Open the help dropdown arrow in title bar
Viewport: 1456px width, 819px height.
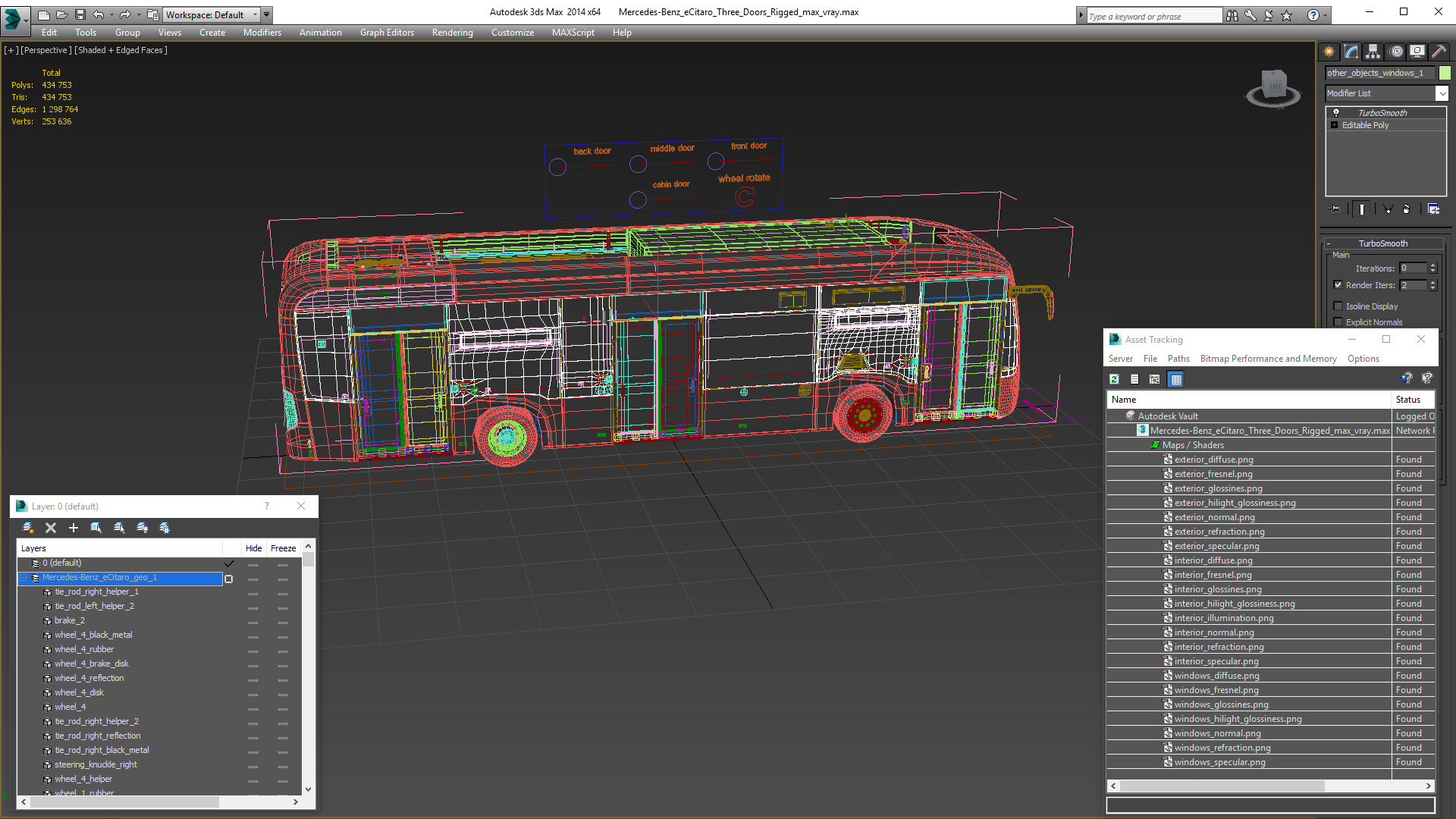click(1326, 15)
